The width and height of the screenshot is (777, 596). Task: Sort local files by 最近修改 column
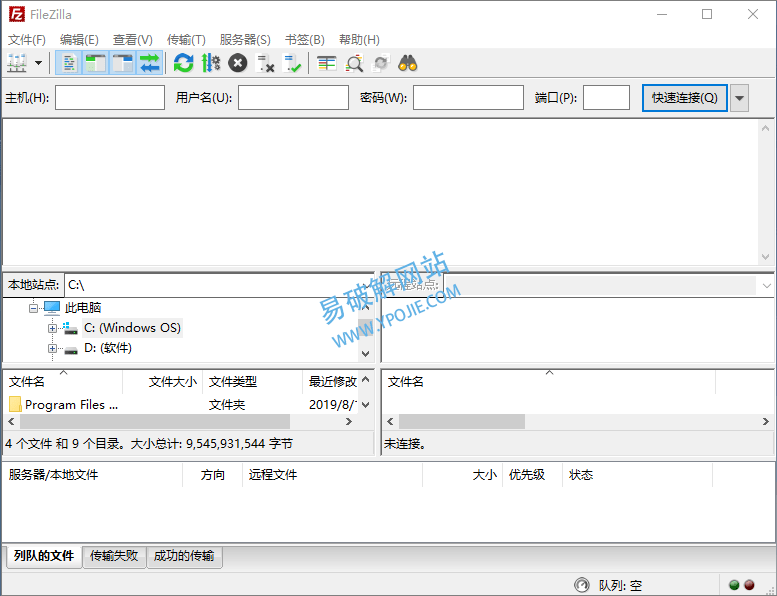[x=331, y=381]
